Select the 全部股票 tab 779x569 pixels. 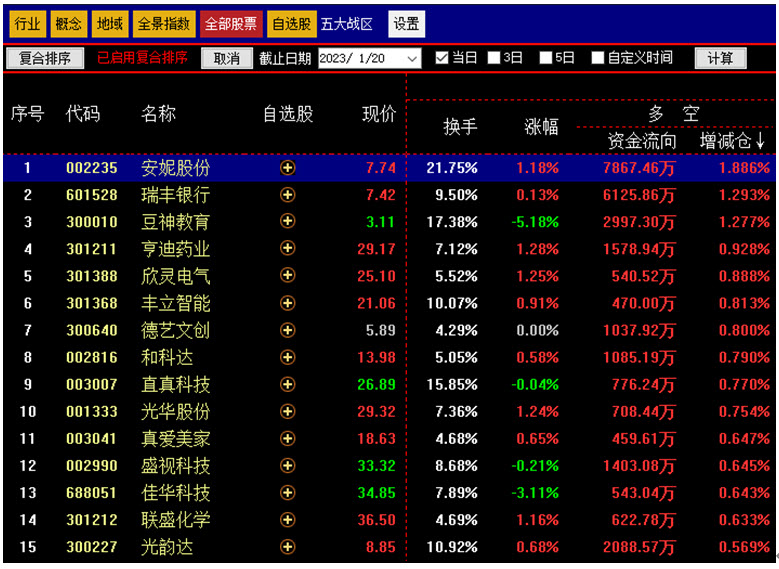pos(231,24)
